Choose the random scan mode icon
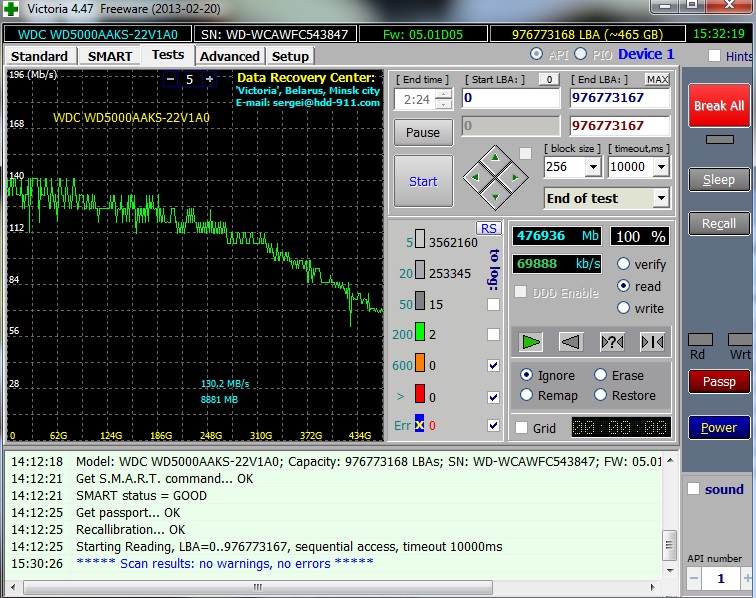The height and width of the screenshot is (598, 756). (611, 342)
